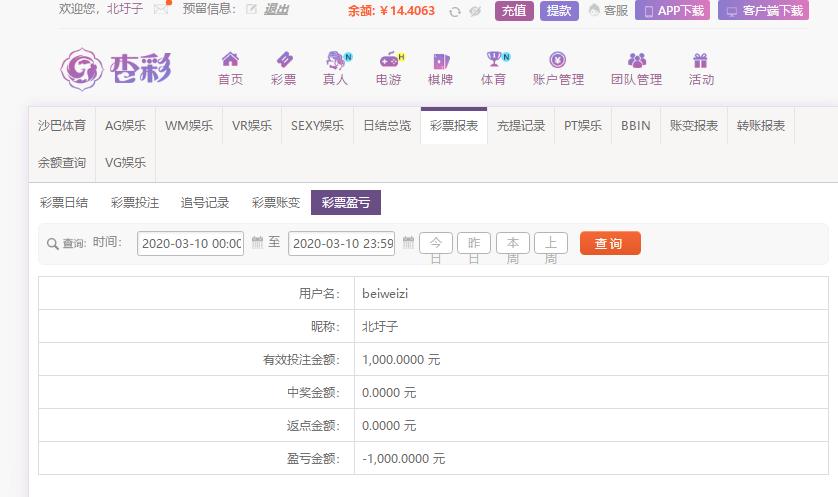838x497 pixels.
Task: Switch to VR娱乐 tab
Action: click(252, 126)
